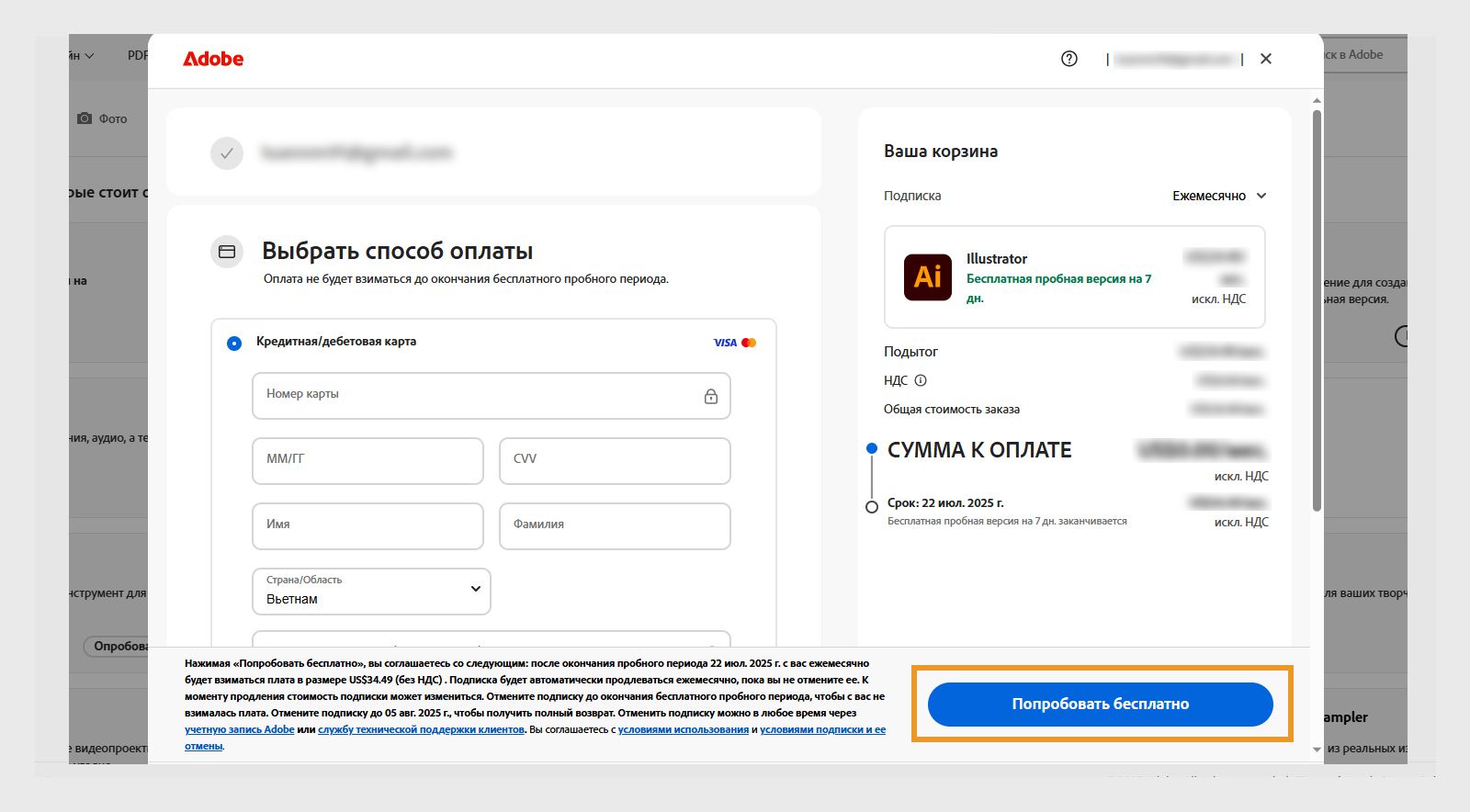
Task: Open the help question-mark icon
Action: 1069,59
